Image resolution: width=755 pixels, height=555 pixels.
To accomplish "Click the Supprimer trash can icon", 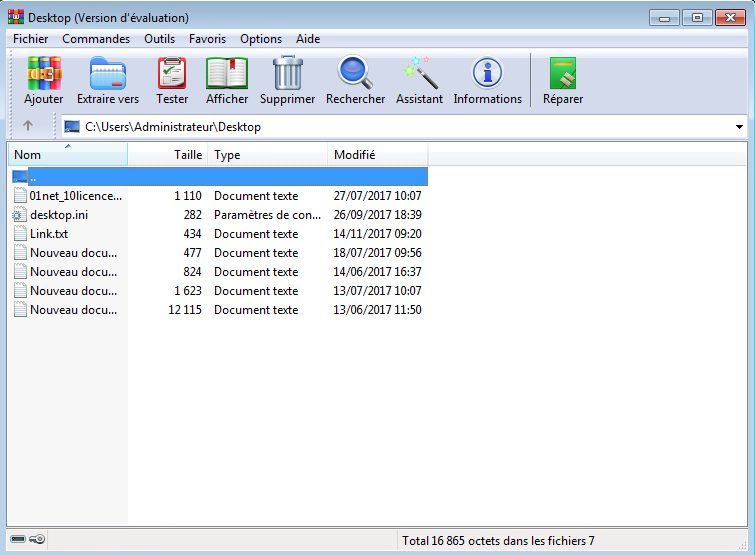I will point(287,73).
